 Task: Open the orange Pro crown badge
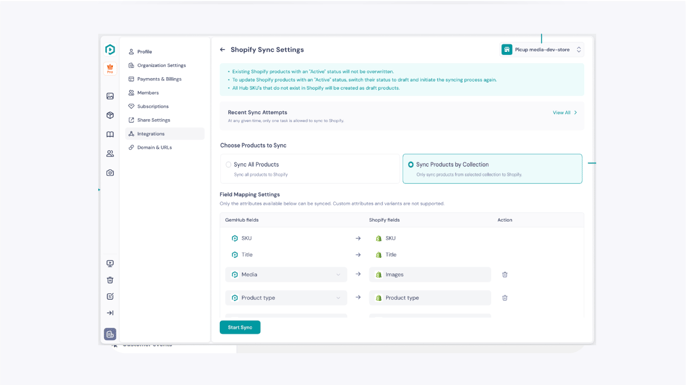click(110, 68)
